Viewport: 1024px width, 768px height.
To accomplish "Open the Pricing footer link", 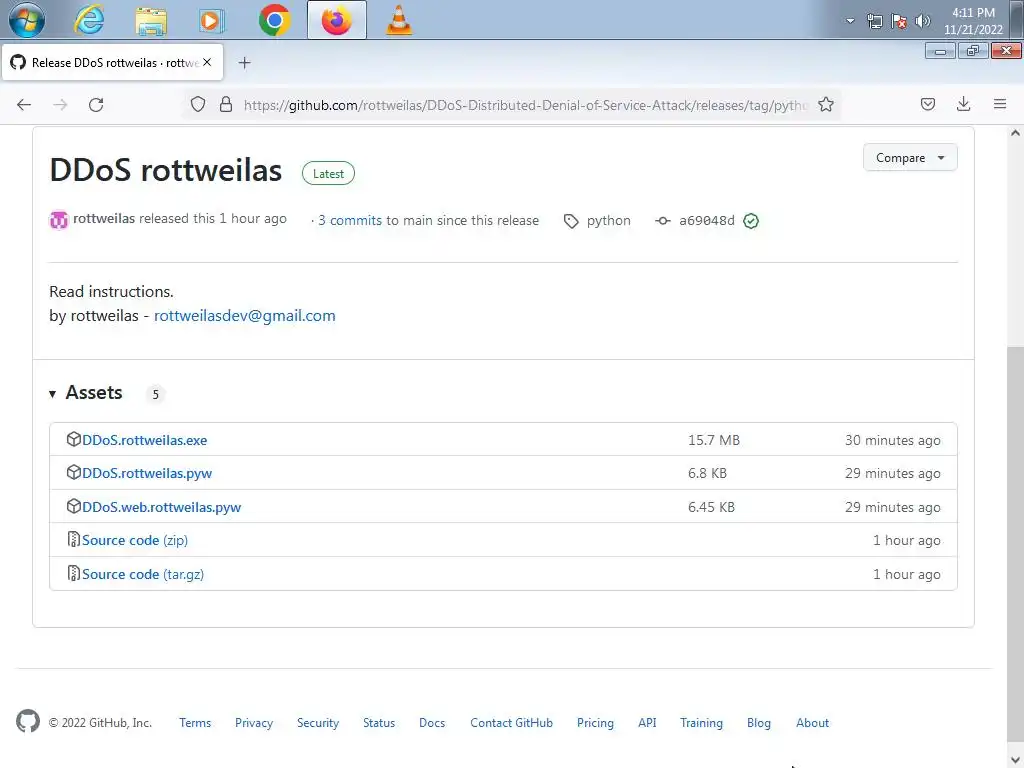I will click(x=595, y=723).
